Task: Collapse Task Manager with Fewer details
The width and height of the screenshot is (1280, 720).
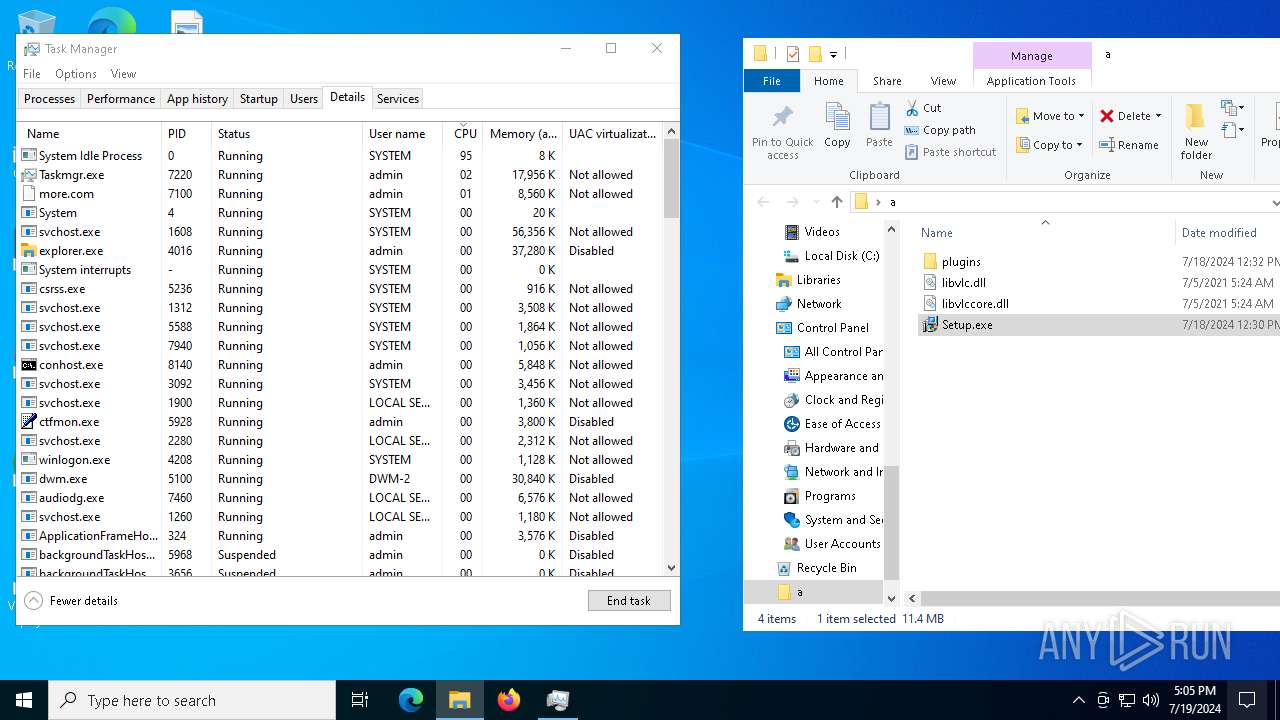Action: tap(71, 601)
